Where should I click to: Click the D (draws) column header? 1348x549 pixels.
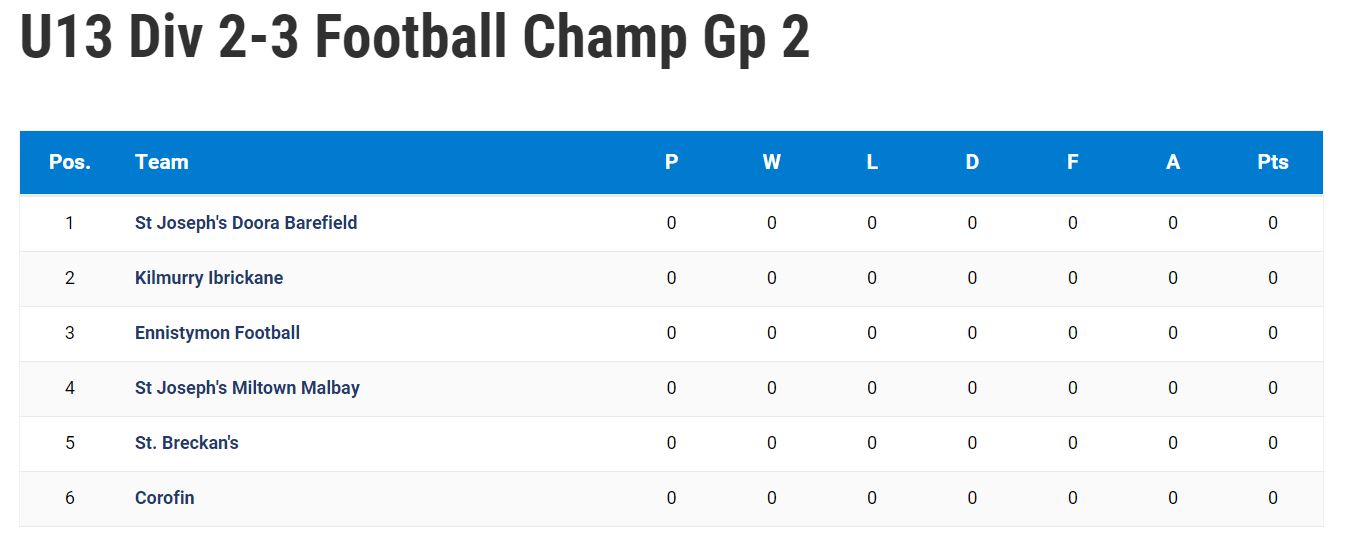(x=972, y=162)
